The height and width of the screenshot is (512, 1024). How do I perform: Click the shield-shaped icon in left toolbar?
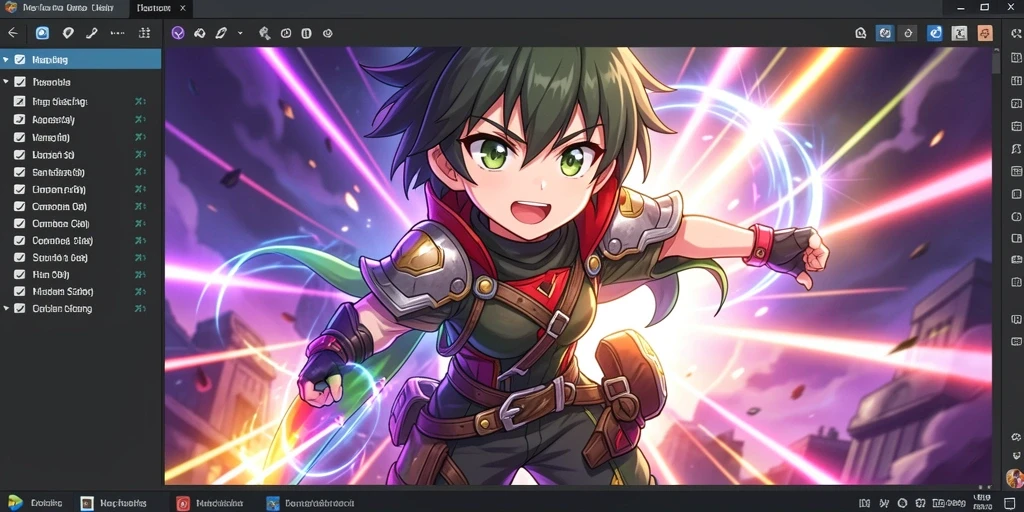coord(68,33)
